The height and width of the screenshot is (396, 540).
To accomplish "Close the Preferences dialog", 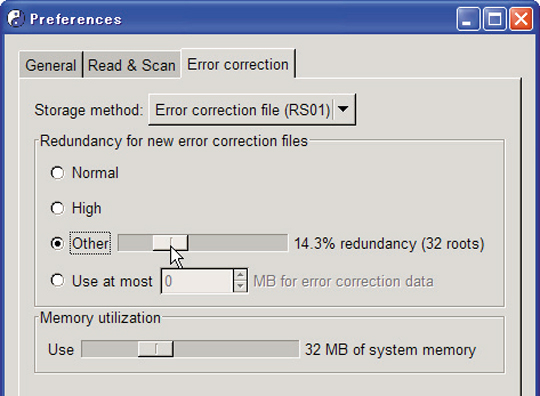I will [x=521, y=19].
